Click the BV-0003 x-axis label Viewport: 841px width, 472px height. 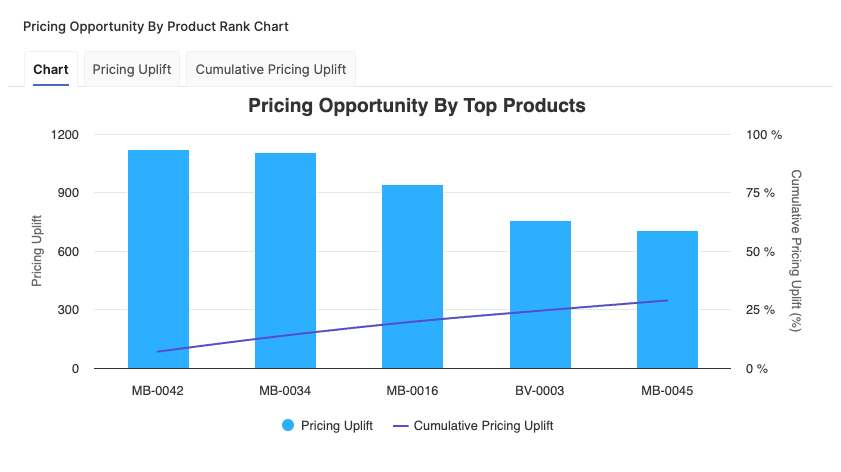pyautogui.click(x=540, y=390)
